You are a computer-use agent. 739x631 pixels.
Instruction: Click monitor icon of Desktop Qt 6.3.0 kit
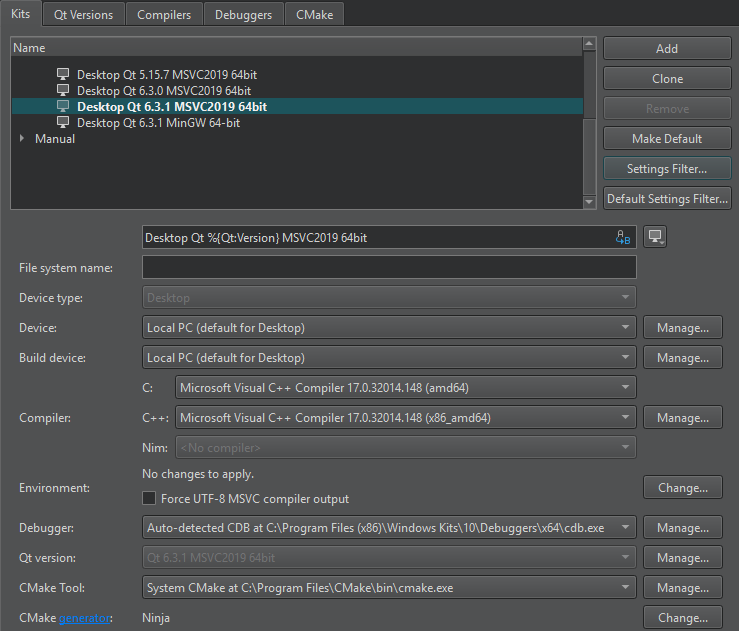[x=64, y=91]
